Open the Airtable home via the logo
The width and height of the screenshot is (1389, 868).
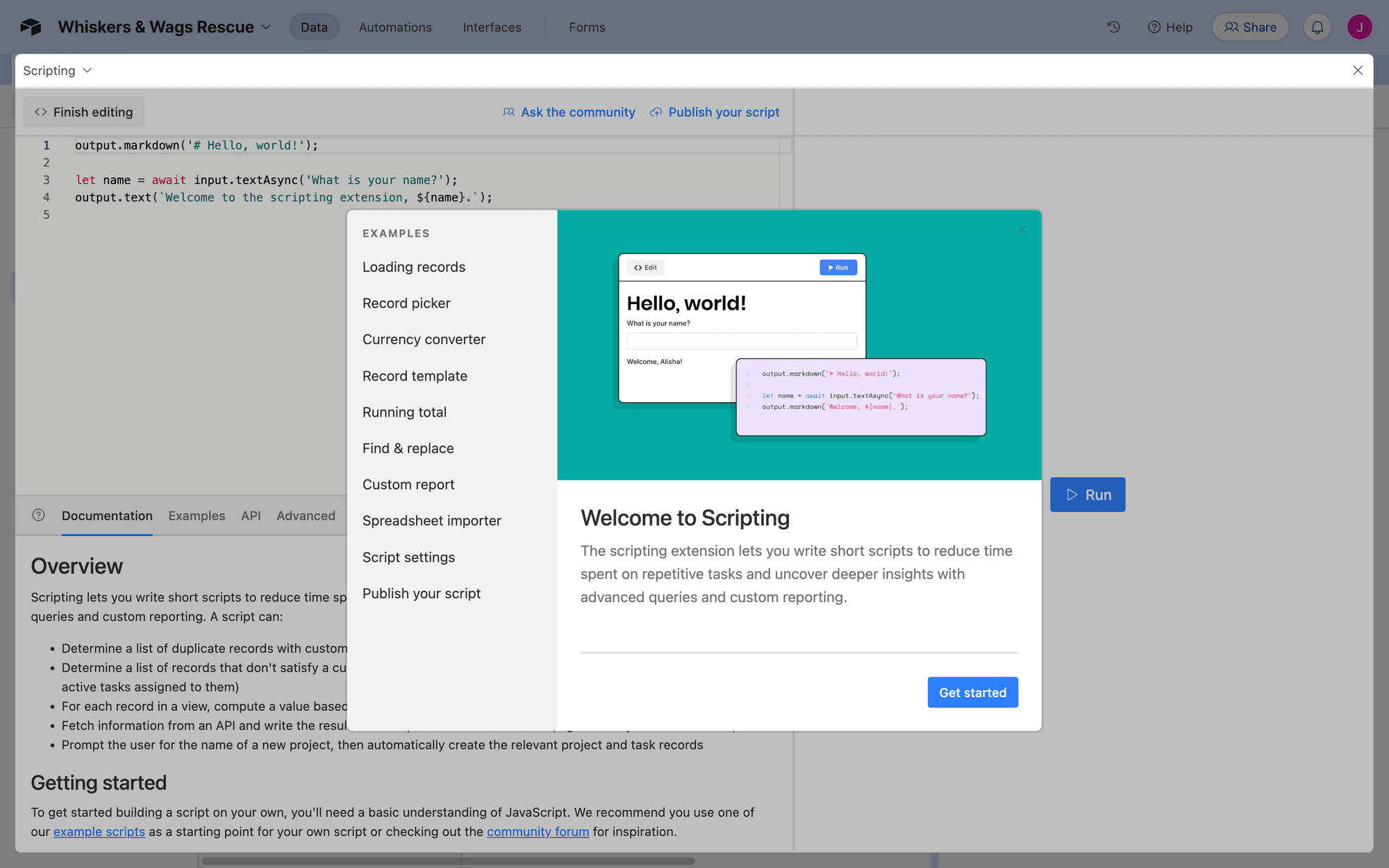[x=31, y=27]
